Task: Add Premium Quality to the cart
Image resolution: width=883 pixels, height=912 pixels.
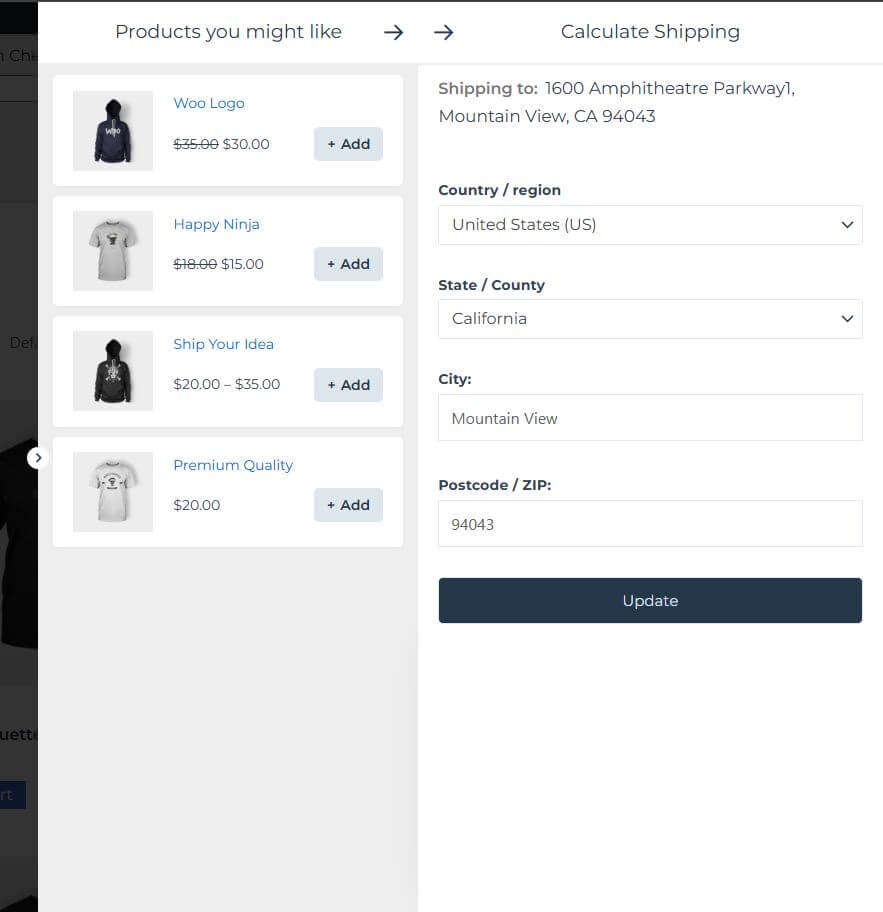Action: coord(348,505)
